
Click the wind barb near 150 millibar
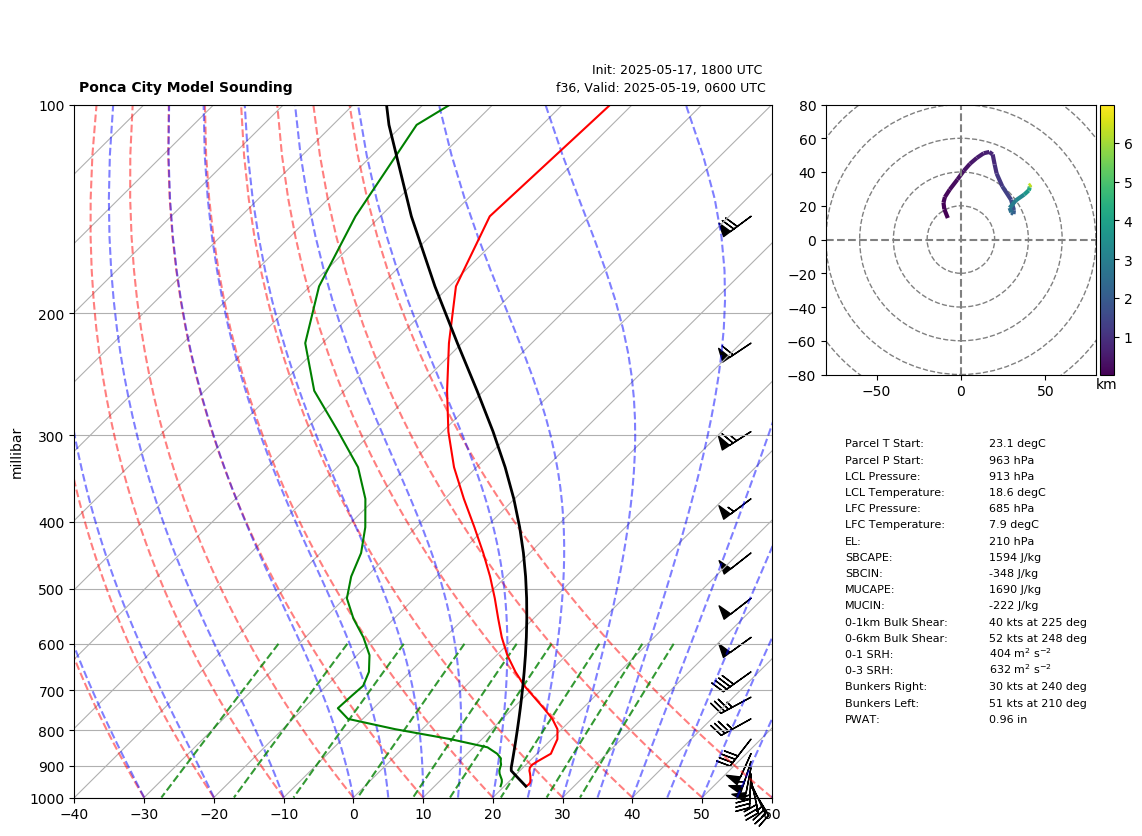(x=735, y=226)
